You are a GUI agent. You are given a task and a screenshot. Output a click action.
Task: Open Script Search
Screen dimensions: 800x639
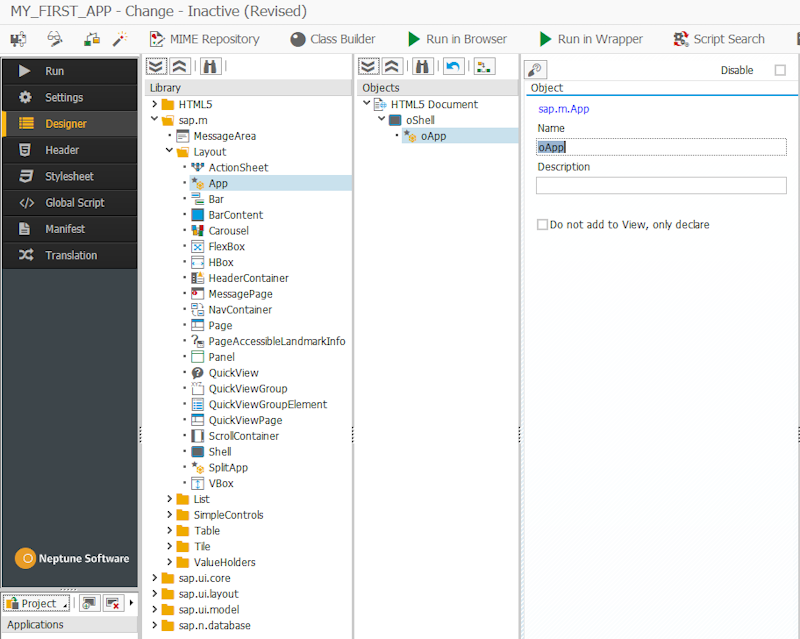pos(718,39)
